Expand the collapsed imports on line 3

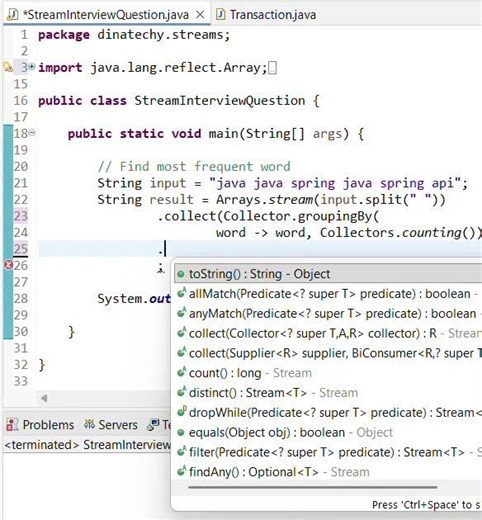(32, 67)
